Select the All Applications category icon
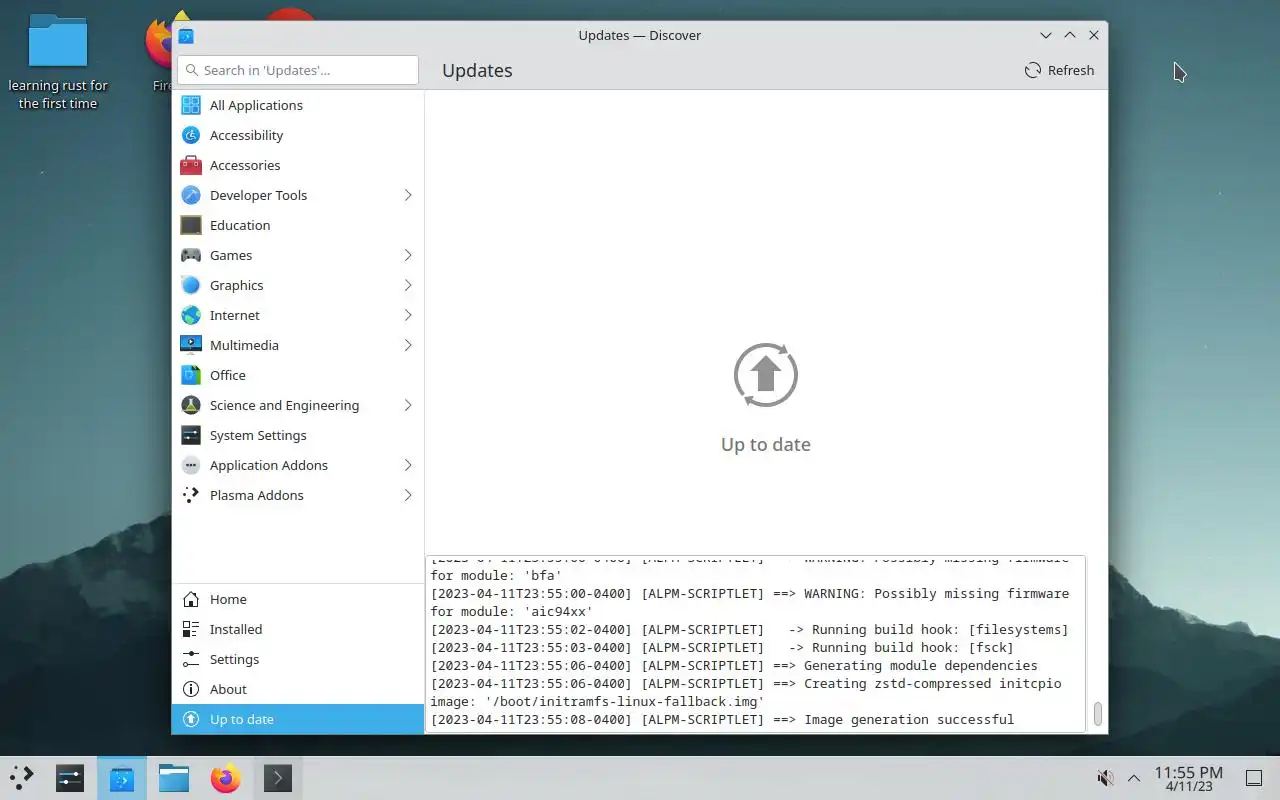 tap(190, 105)
